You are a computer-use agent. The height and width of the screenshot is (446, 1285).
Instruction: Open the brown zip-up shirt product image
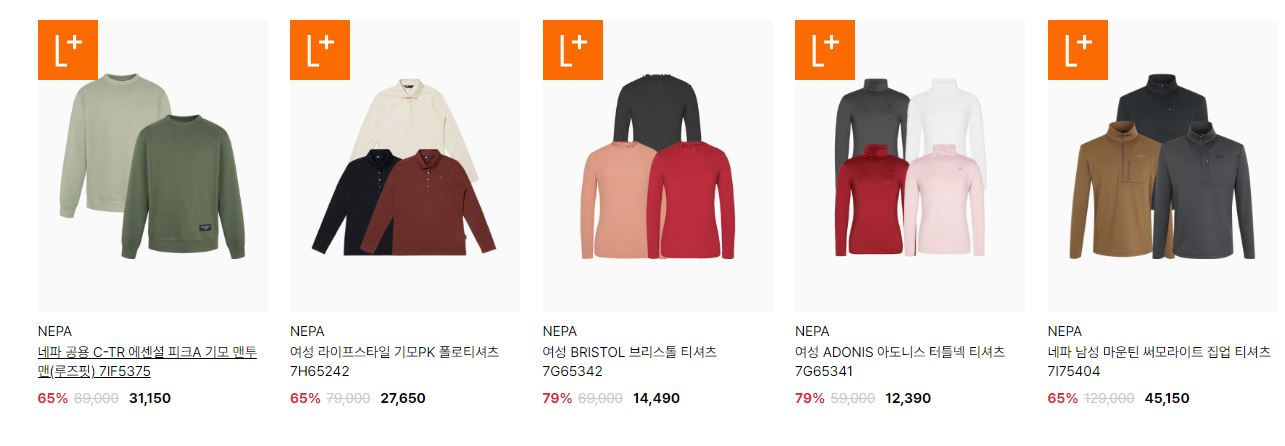pos(1163,166)
